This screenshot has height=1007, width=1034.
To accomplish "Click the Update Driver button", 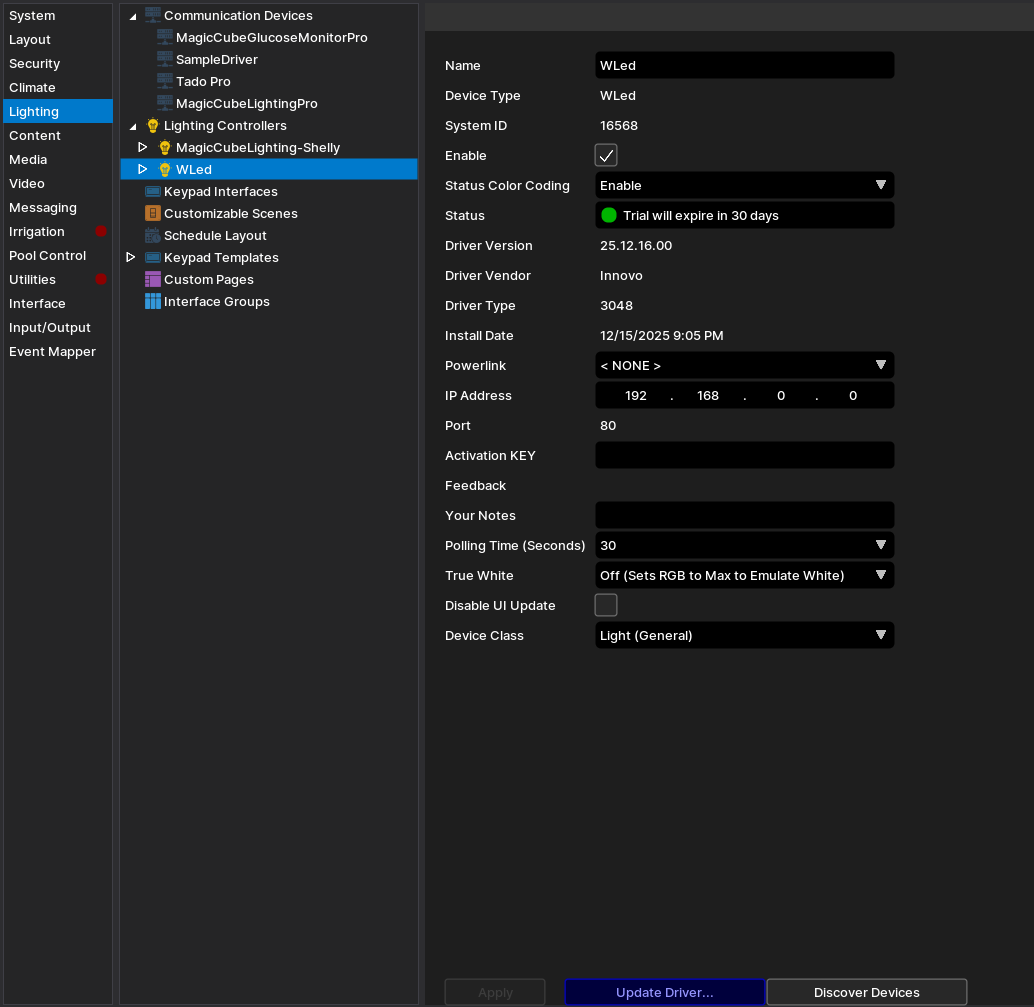I will [665, 992].
